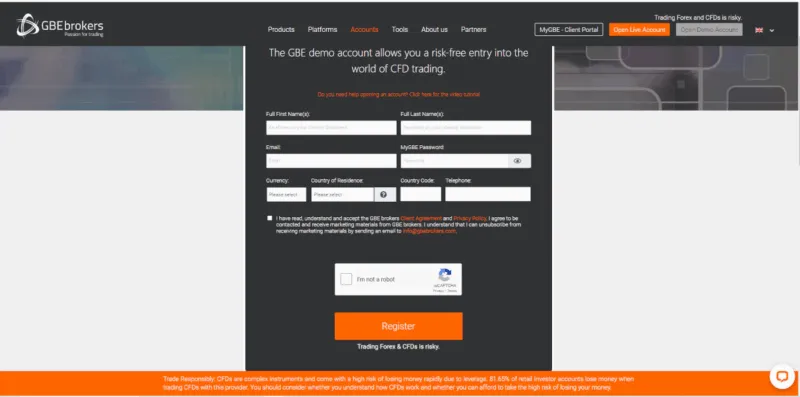Open the Products menu
This screenshot has width=800, height=397.
(x=281, y=30)
